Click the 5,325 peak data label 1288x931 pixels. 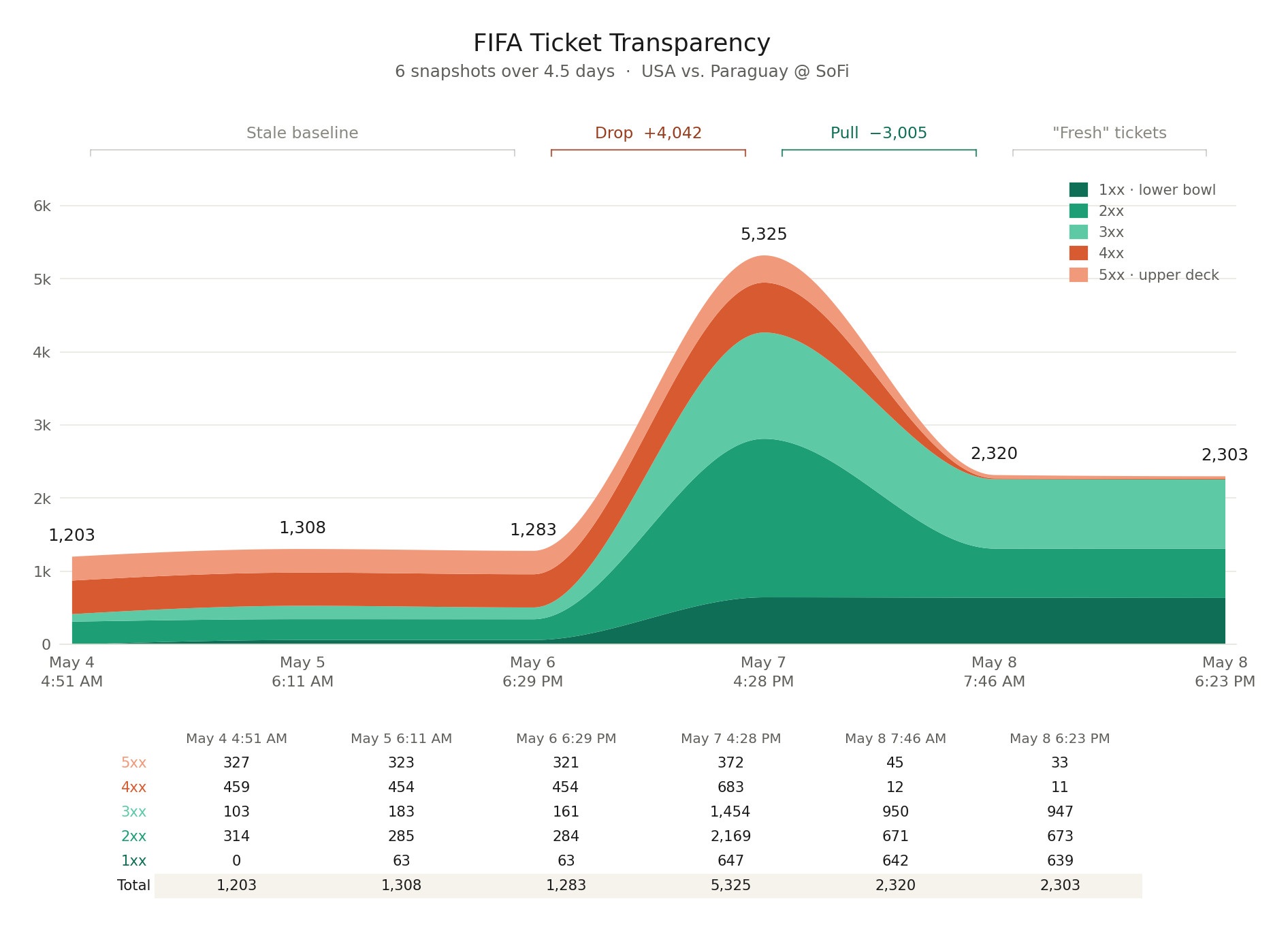tap(764, 234)
